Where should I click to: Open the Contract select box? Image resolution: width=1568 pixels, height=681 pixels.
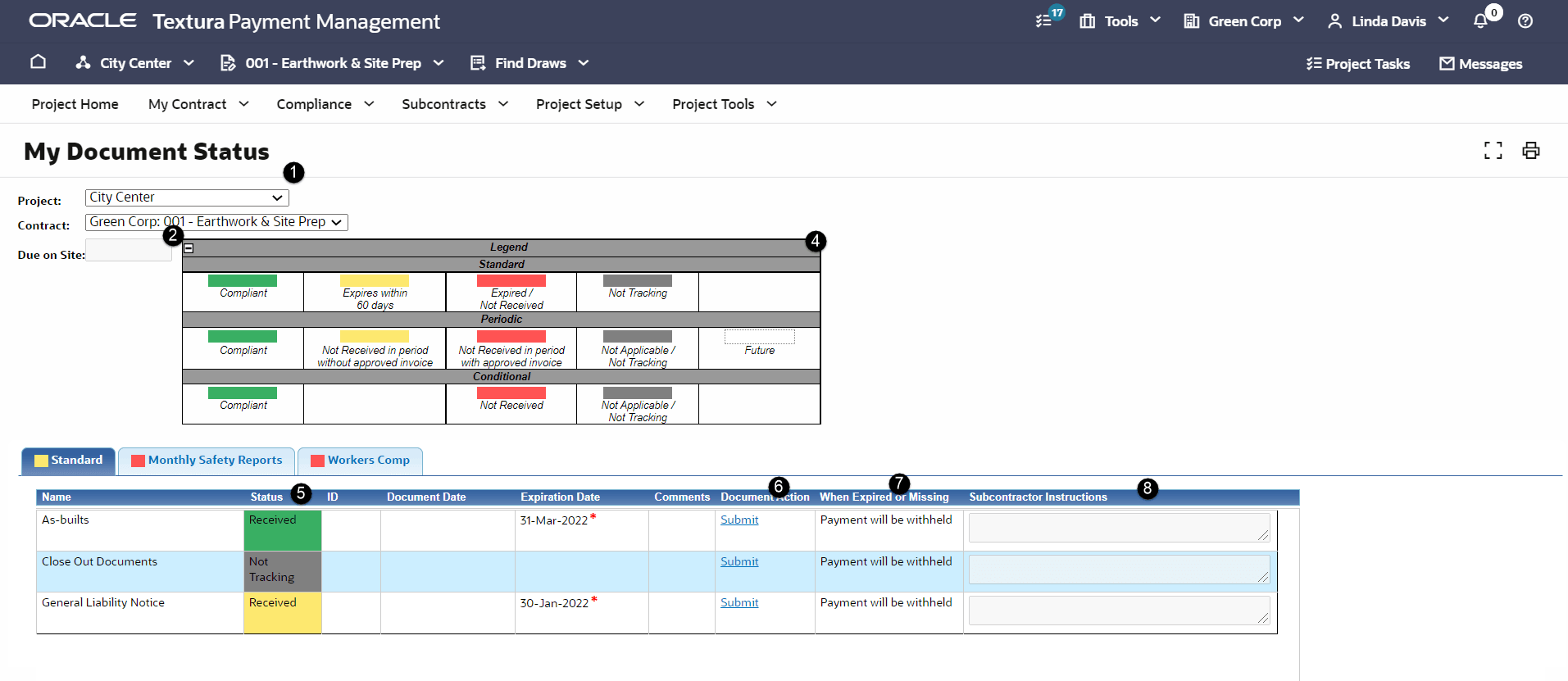point(216,222)
